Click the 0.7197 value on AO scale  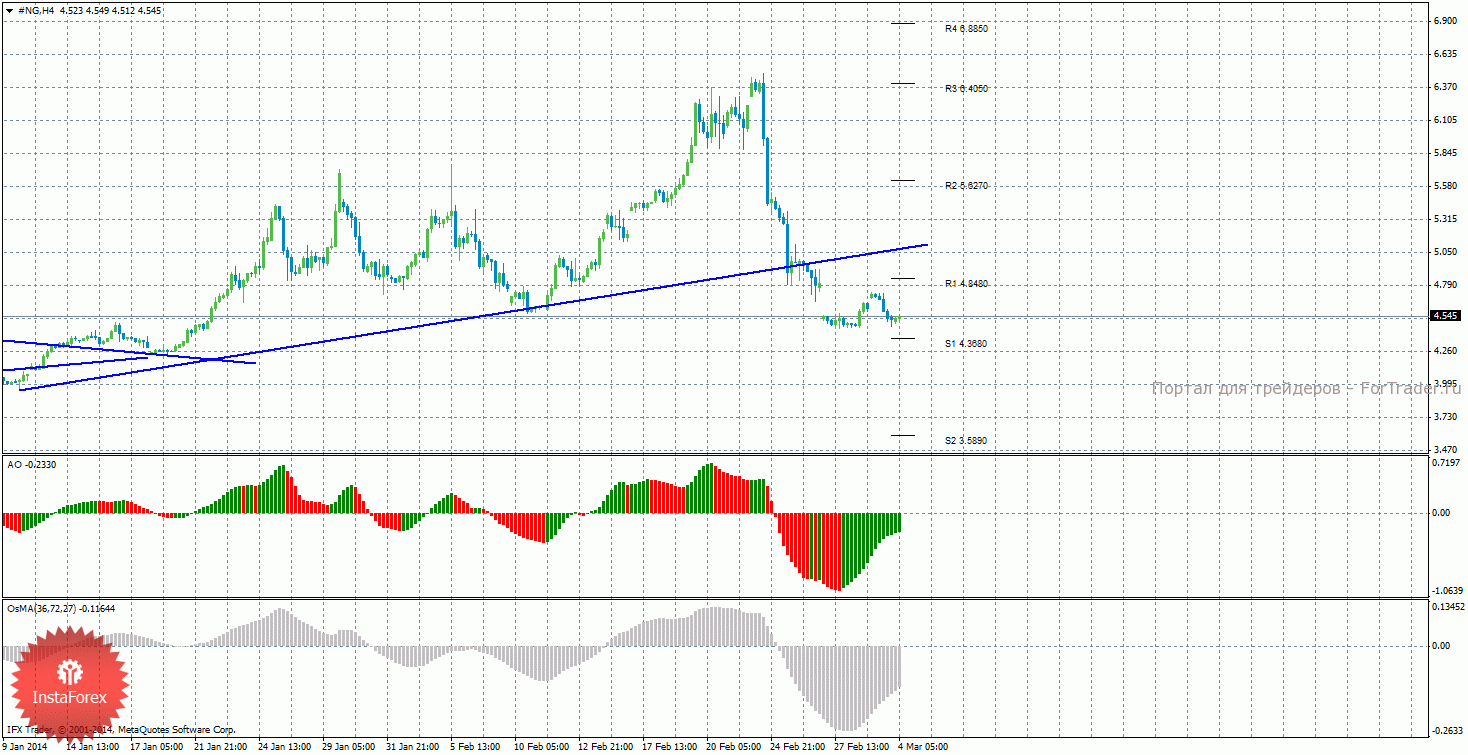(x=1448, y=464)
